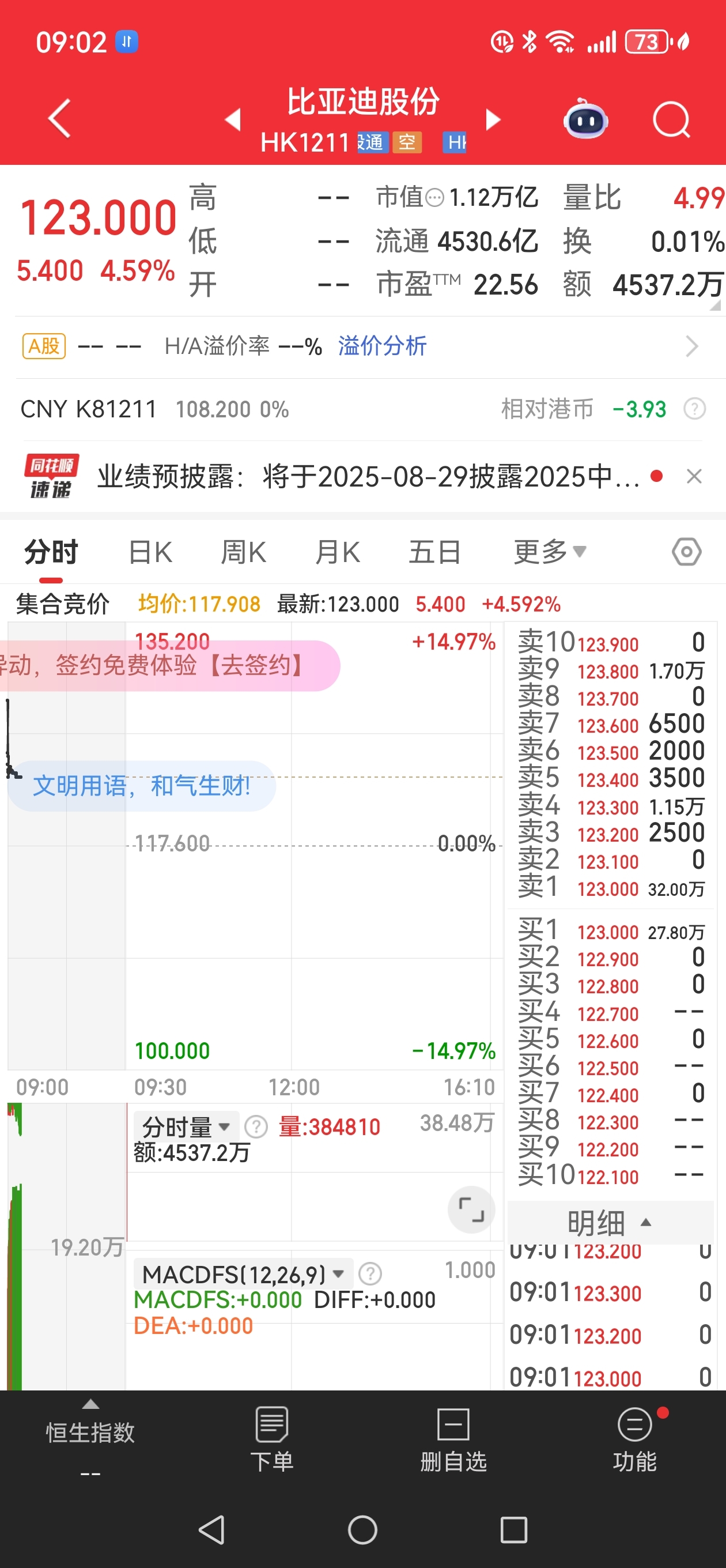Tap the 量:384810 volume readout

(329, 1128)
